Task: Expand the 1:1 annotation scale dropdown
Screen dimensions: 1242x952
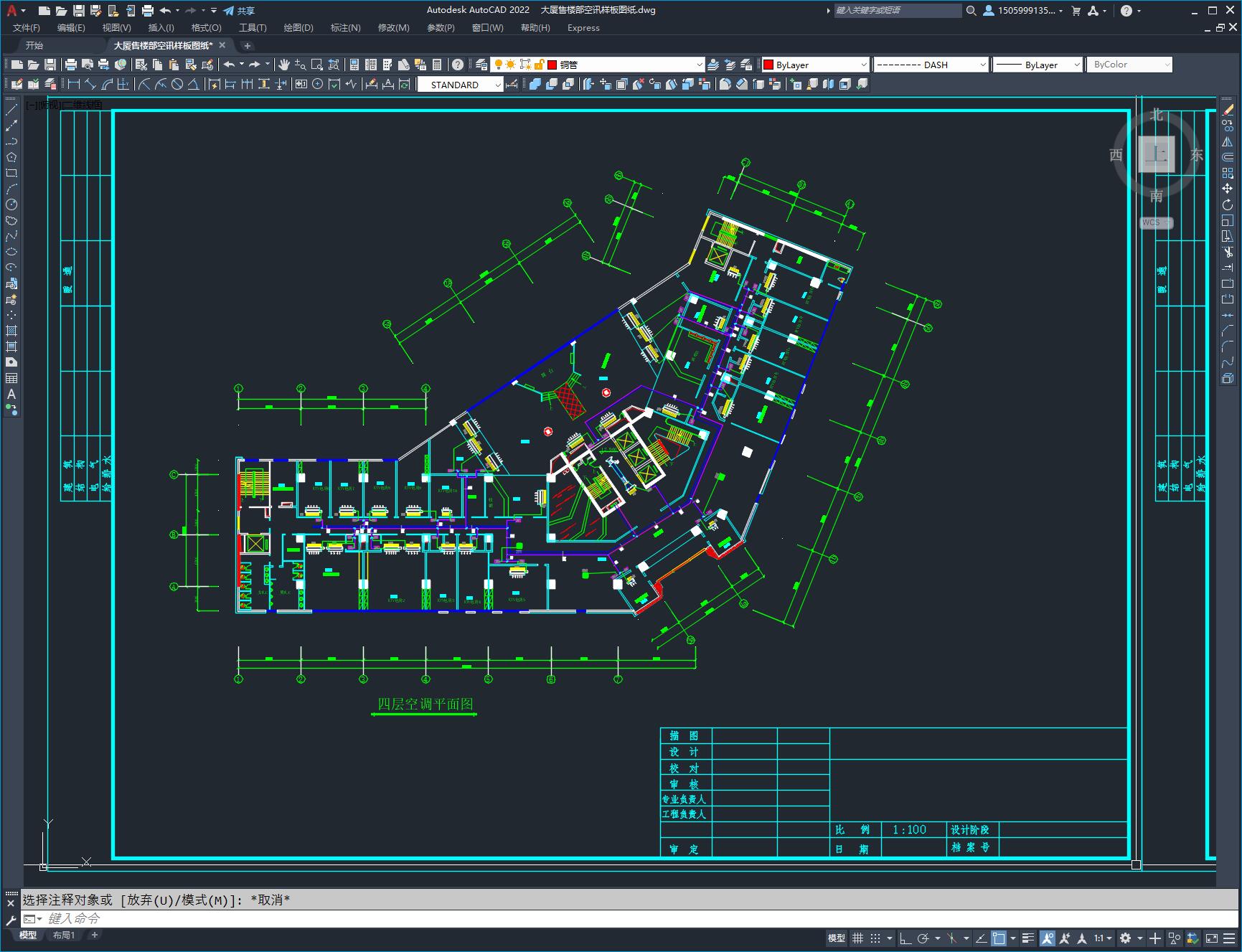Action: tap(1103, 938)
